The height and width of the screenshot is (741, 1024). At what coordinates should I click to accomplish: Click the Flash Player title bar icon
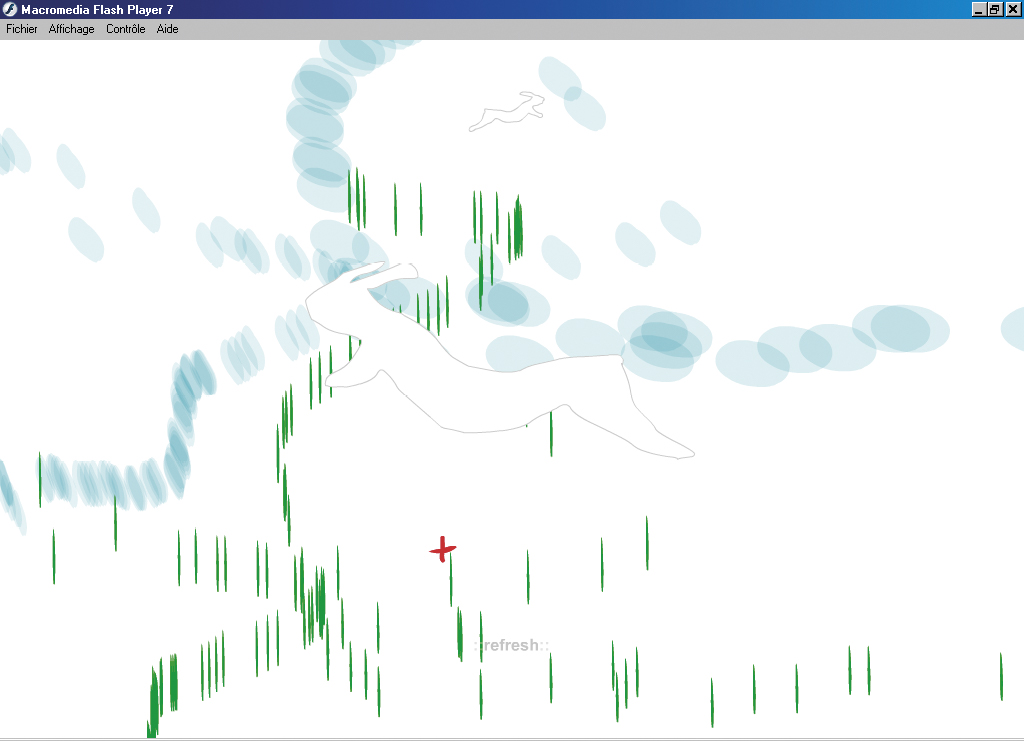pos(10,9)
